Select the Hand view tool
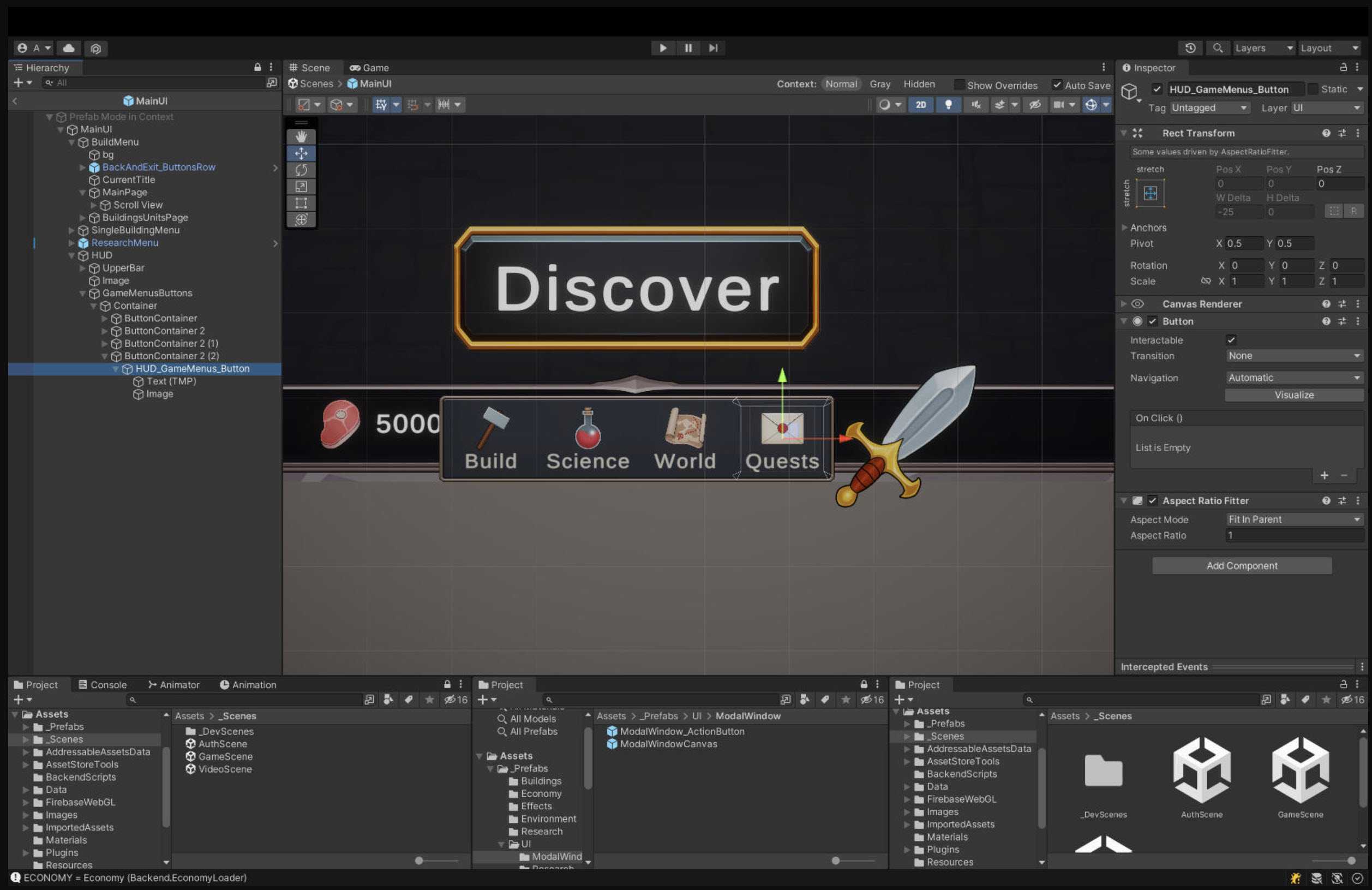 click(x=301, y=137)
